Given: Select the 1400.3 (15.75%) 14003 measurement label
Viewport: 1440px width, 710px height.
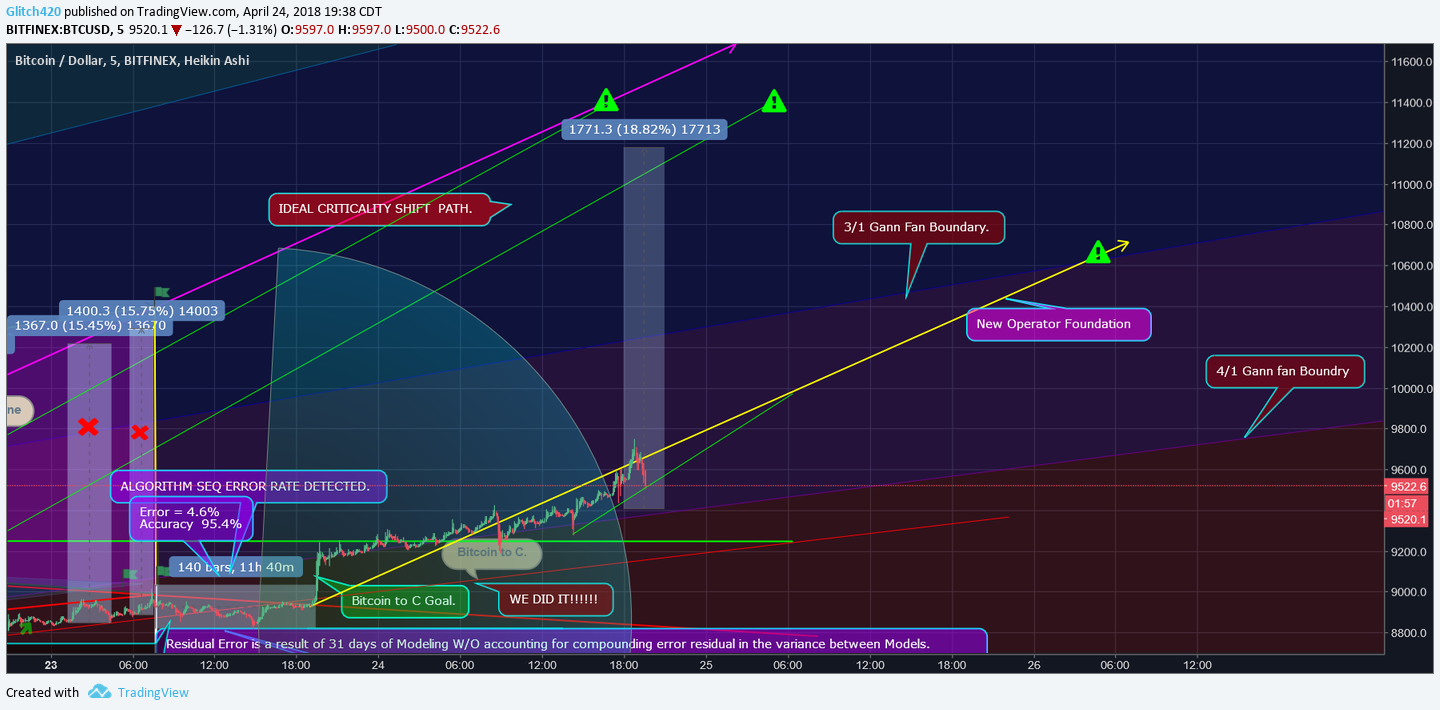Looking at the screenshot, I should (142, 311).
